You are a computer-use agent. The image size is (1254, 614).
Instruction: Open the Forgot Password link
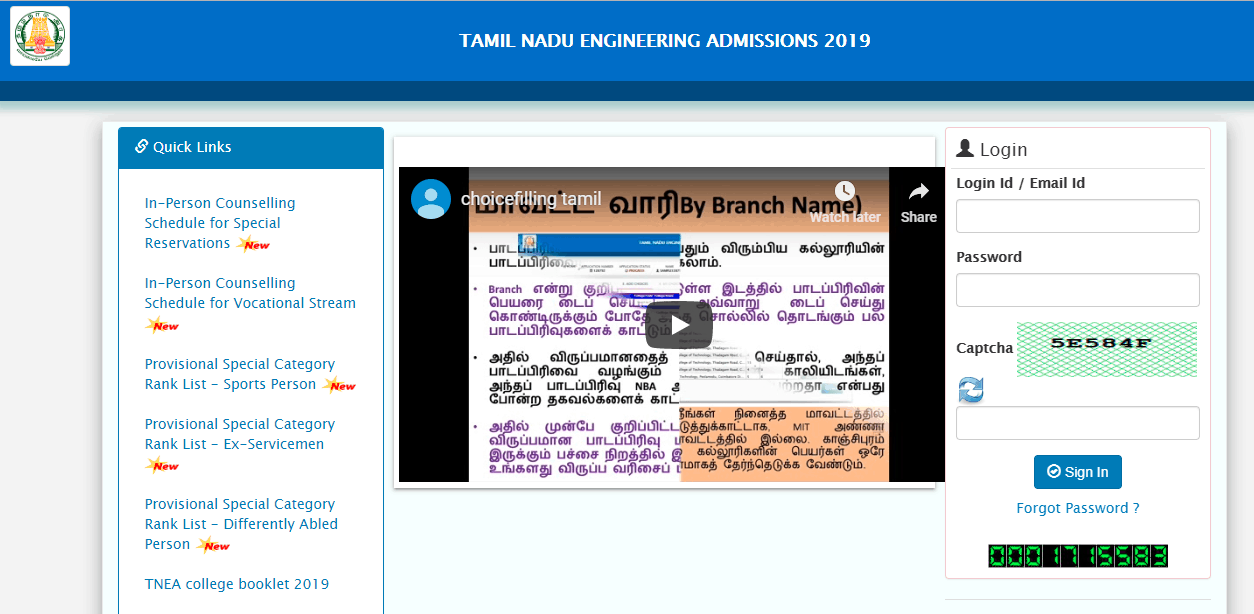tap(1077, 508)
